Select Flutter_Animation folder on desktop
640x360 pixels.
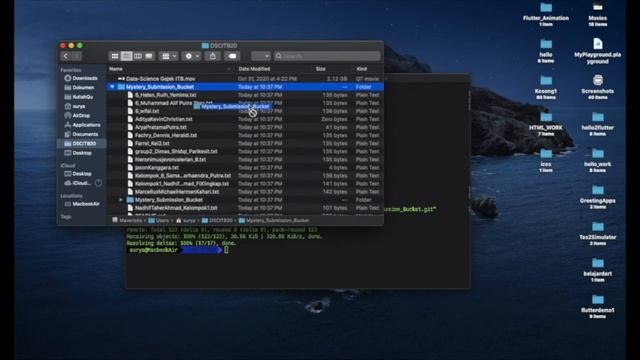[546, 14]
